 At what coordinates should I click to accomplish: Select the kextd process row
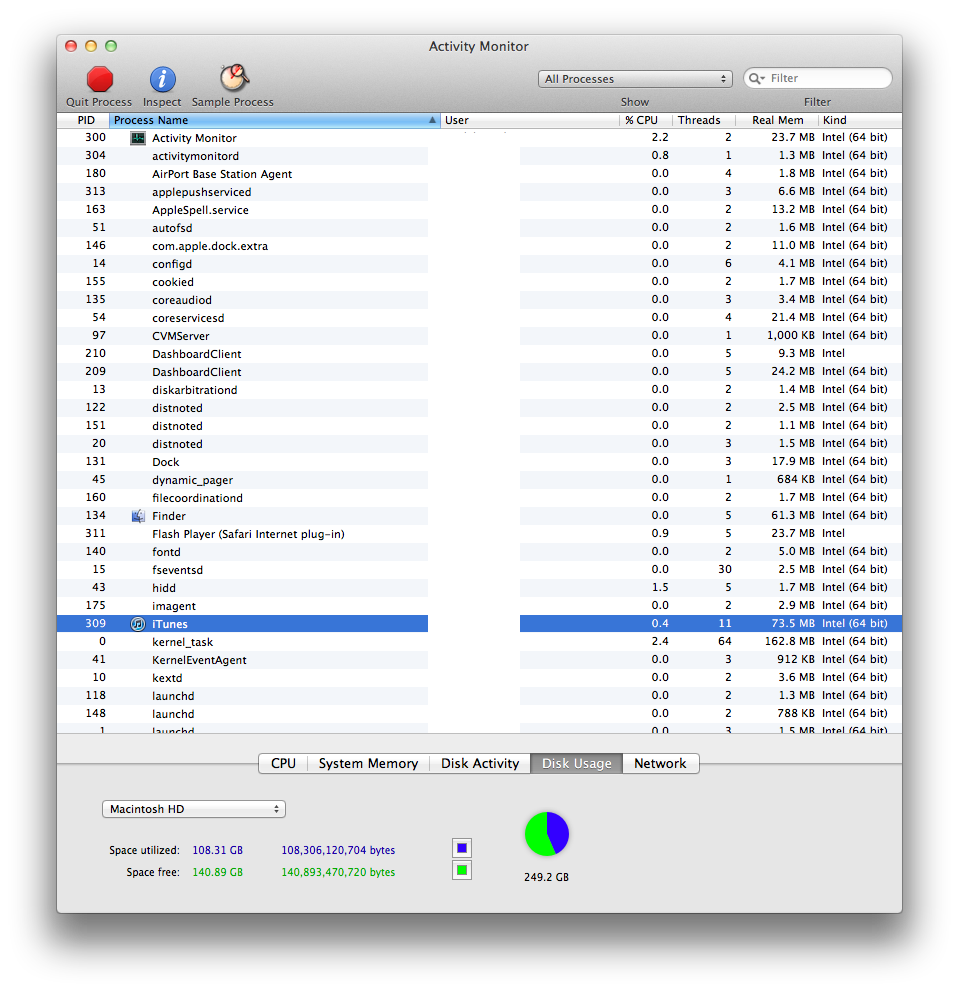click(x=480, y=678)
